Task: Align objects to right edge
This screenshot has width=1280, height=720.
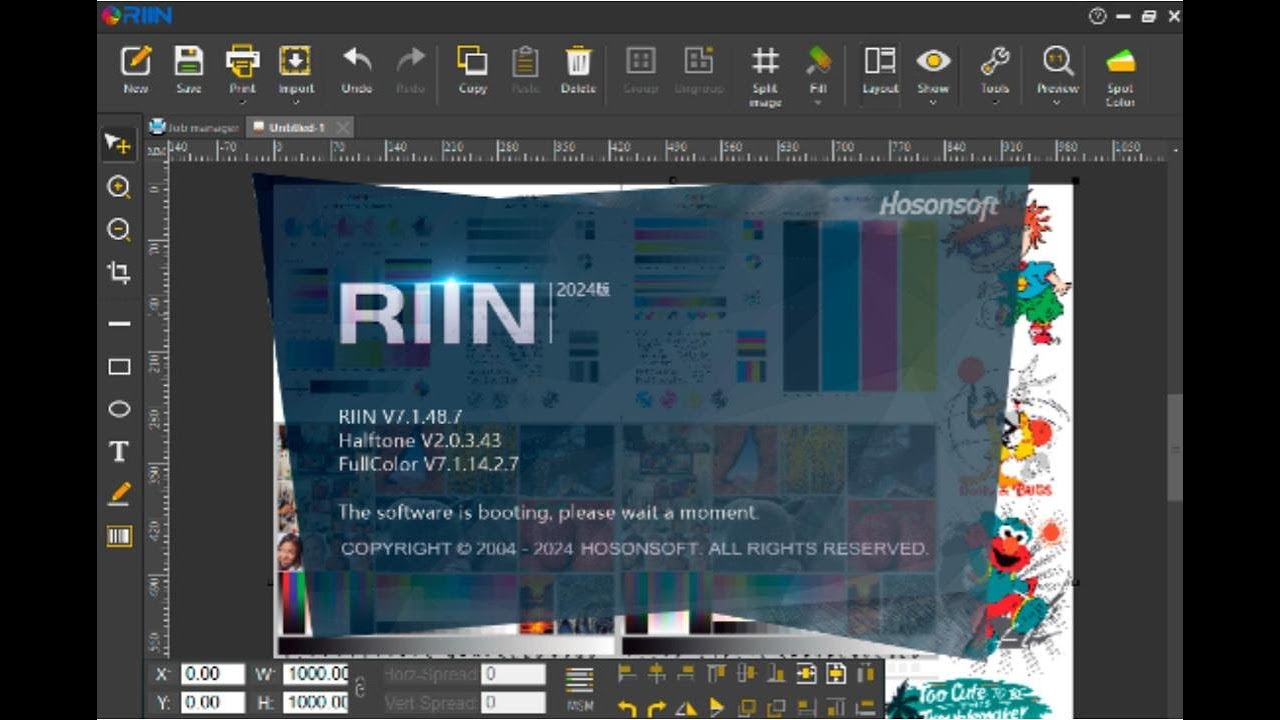Action: tap(686, 674)
